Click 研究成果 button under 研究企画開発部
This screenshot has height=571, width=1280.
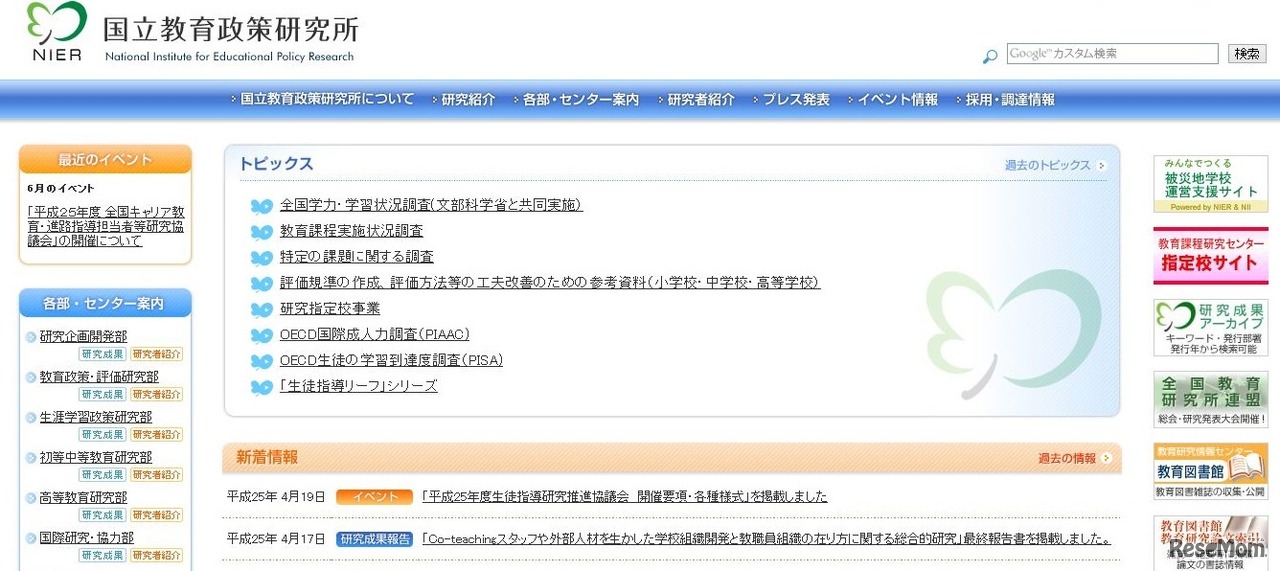tap(103, 354)
